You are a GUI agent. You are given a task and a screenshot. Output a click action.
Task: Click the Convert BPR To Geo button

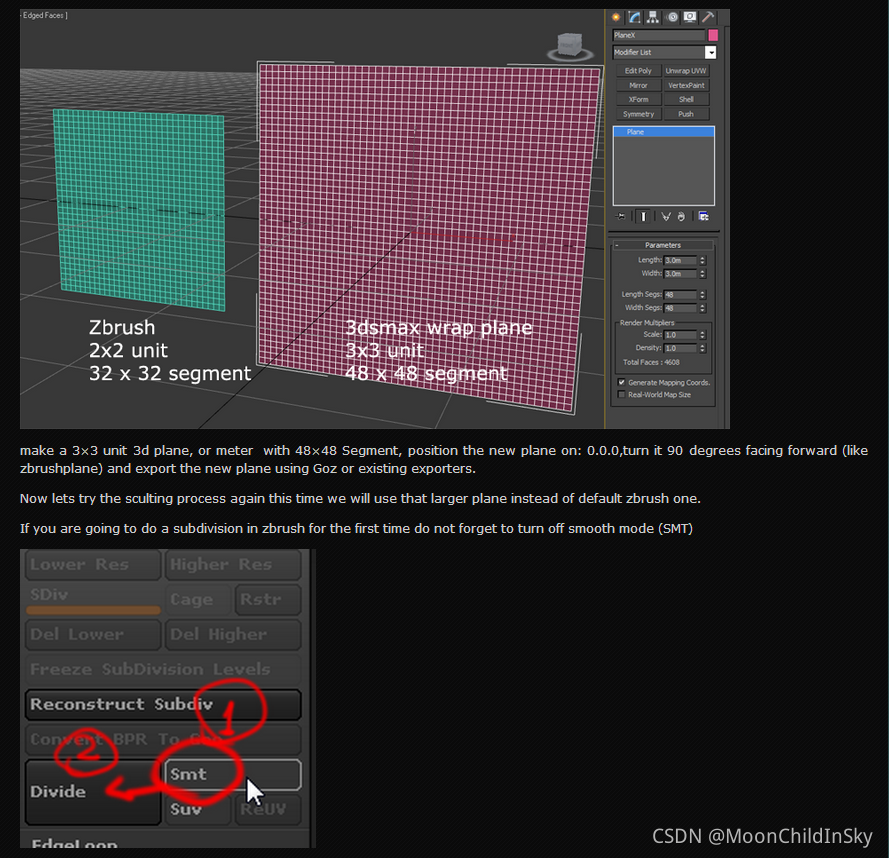click(x=163, y=740)
